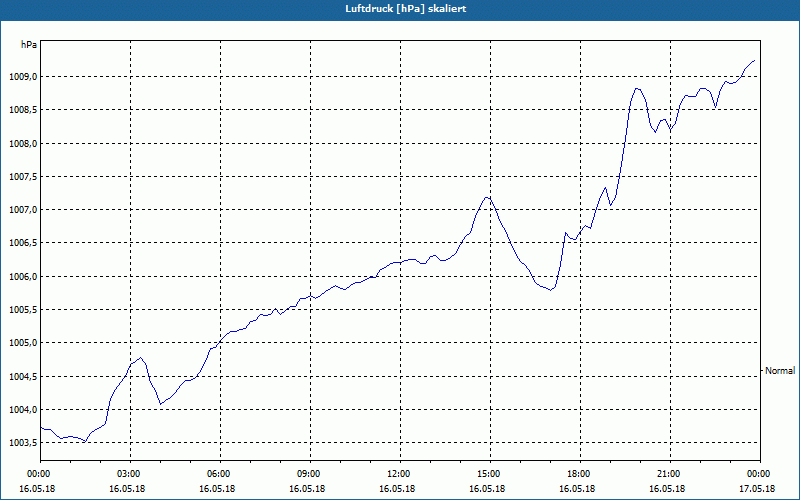Select the "Normal" marker label on the right side

coord(780,371)
